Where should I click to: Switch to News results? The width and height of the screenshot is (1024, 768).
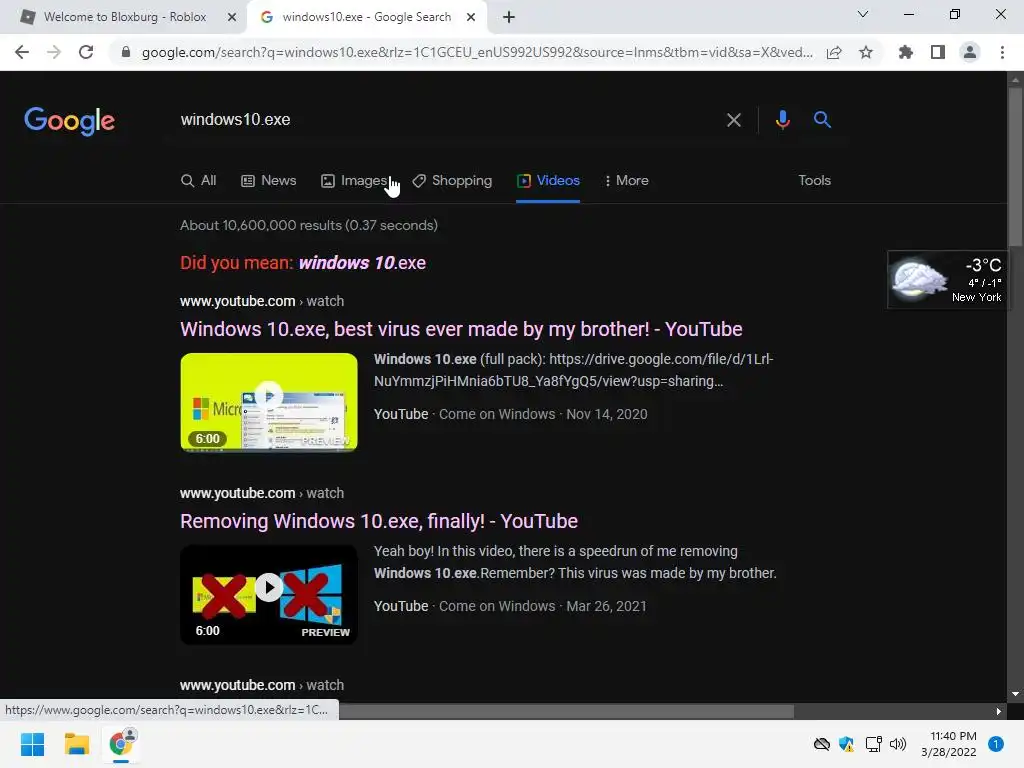[268, 180]
